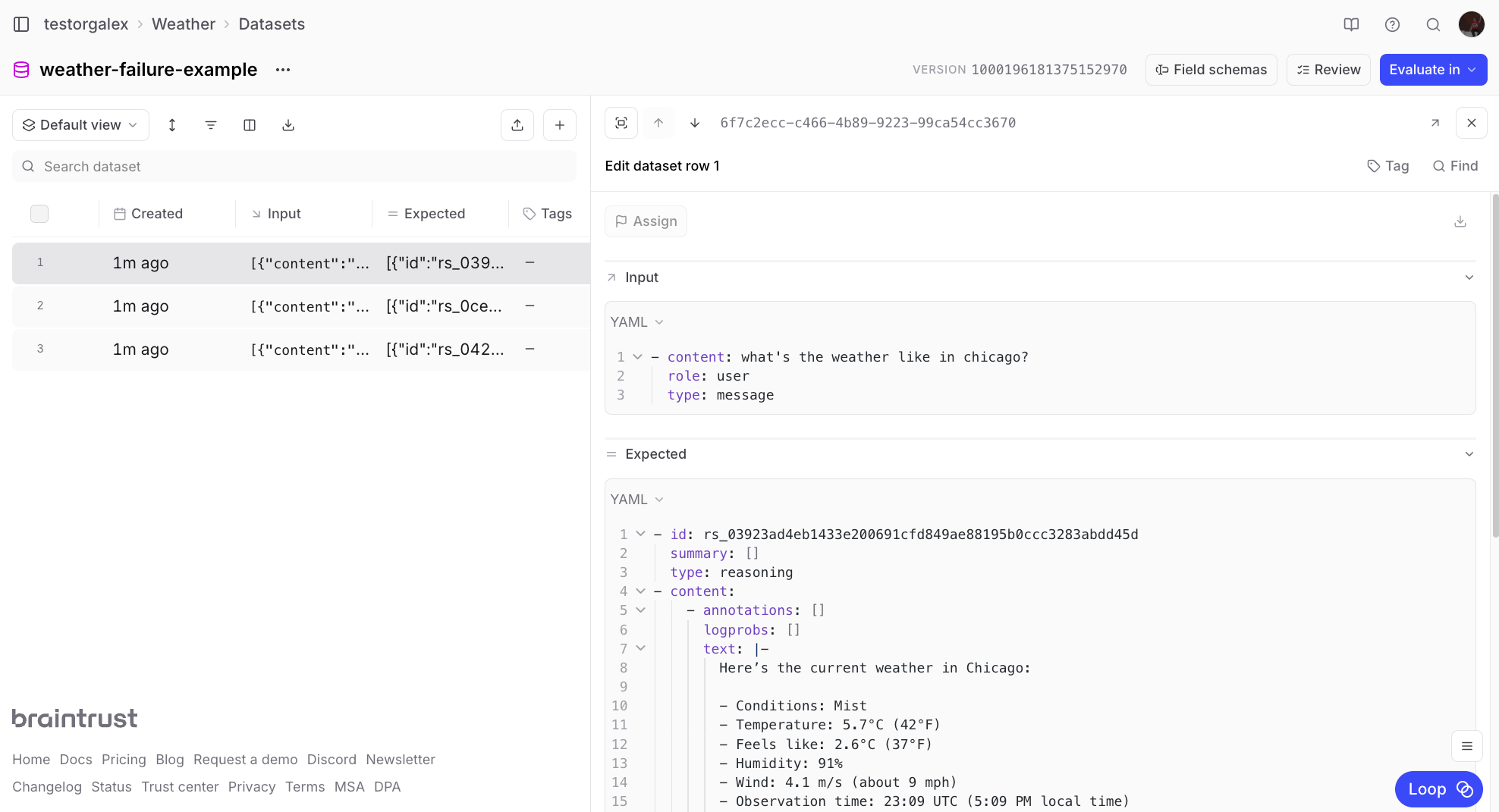Screen dimensions: 1499x812
Task: Go to Weather project breadcrumb
Action: 184,24
